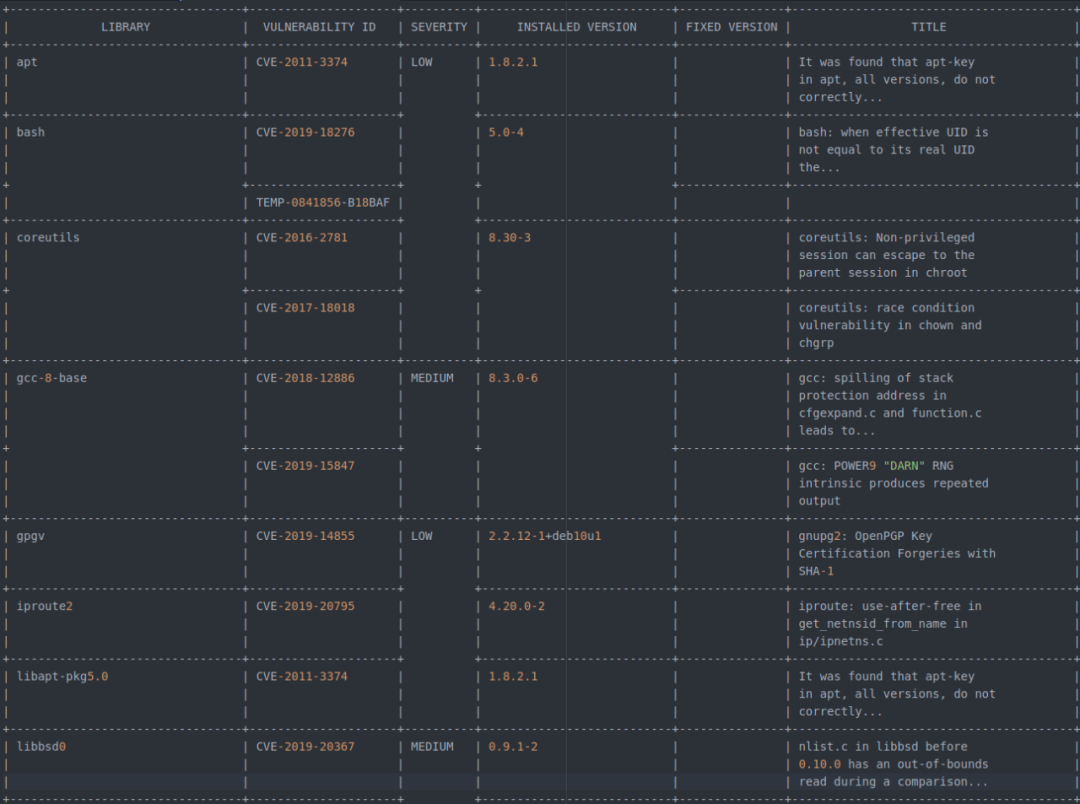Image resolution: width=1080 pixels, height=804 pixels.
Task: Click MEDIUM severity in the gcc-8-base row
Action: (x=432, y=378)
